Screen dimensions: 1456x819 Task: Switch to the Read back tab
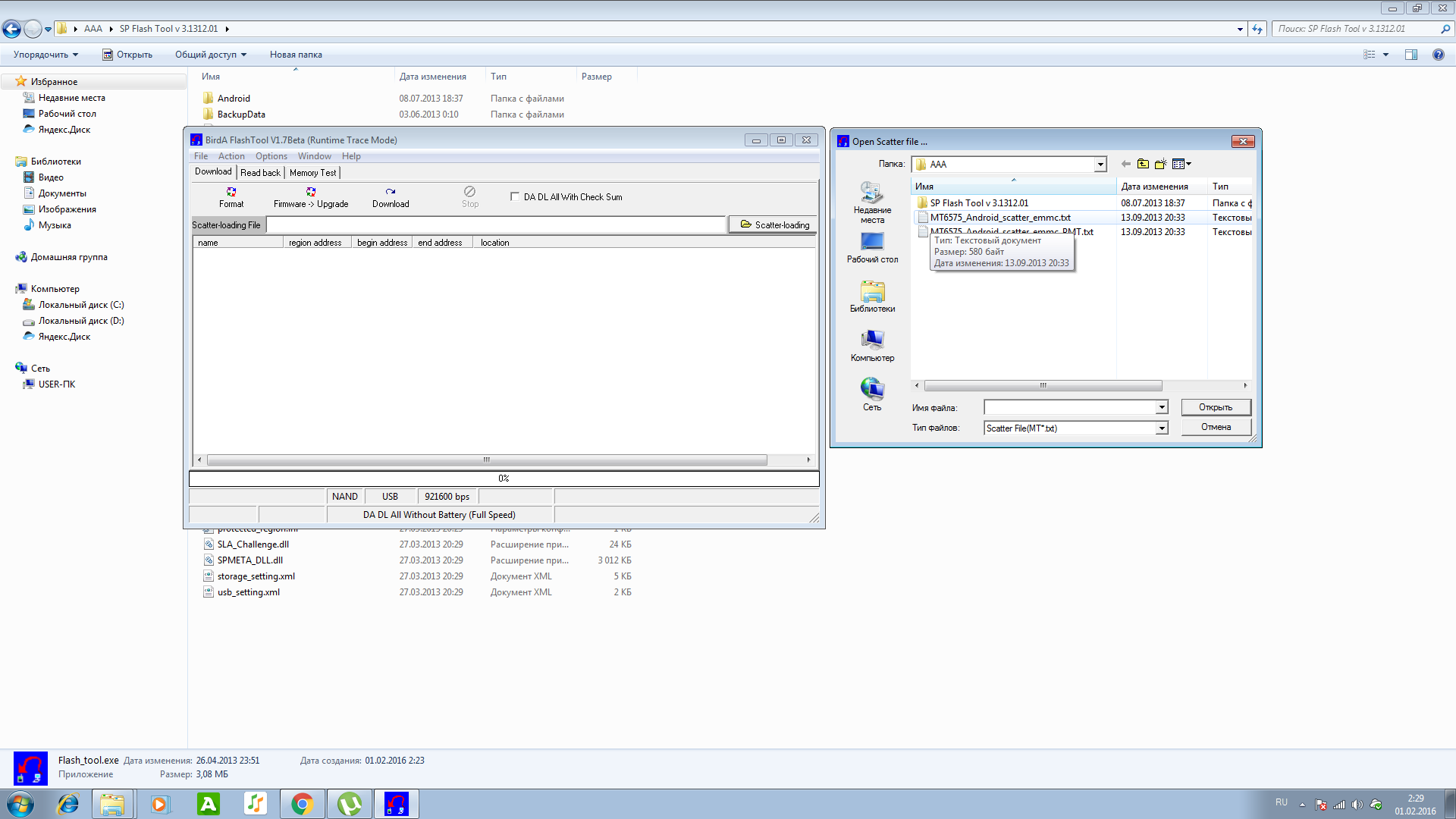[x=260, y=173]
